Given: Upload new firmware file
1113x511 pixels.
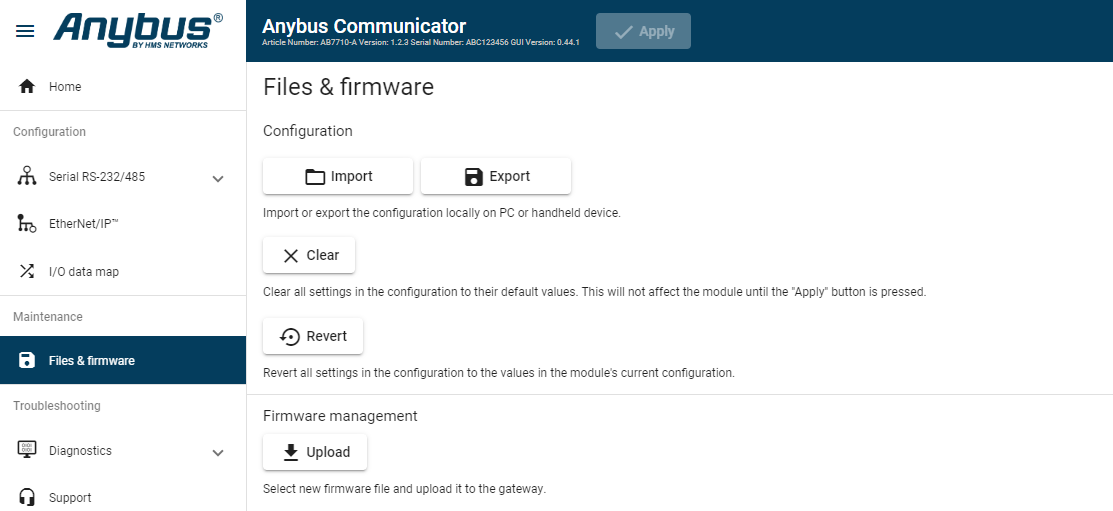Looking at the screenshot, I should pos(315,452).
